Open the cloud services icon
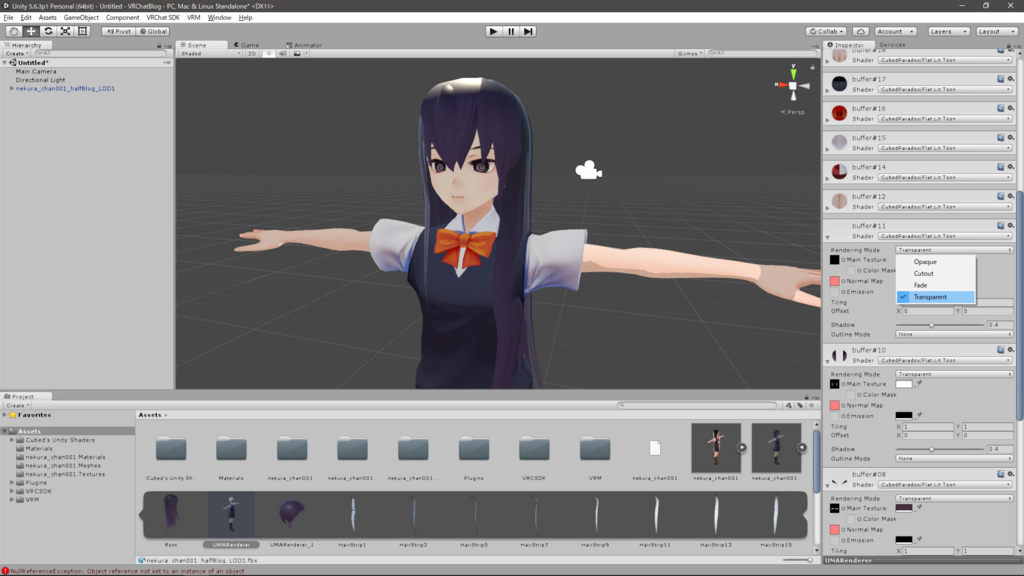Screen dimensions: 1024x576 (861, 31)
